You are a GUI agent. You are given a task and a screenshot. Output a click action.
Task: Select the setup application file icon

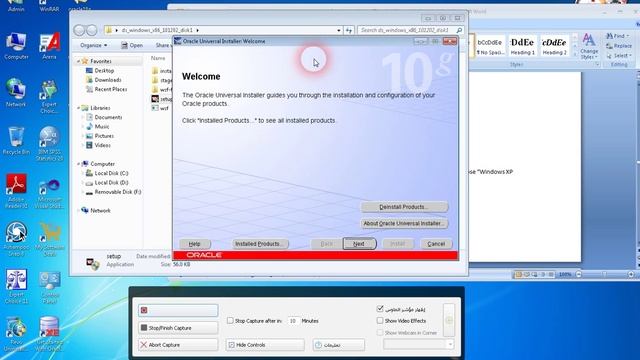[x=155, y=99]
